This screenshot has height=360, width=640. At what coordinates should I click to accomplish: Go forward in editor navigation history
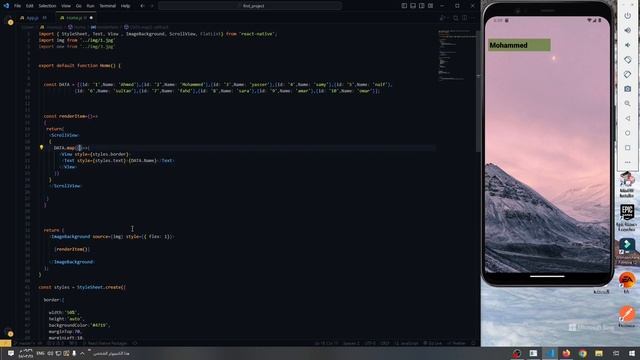coord(152,6)
